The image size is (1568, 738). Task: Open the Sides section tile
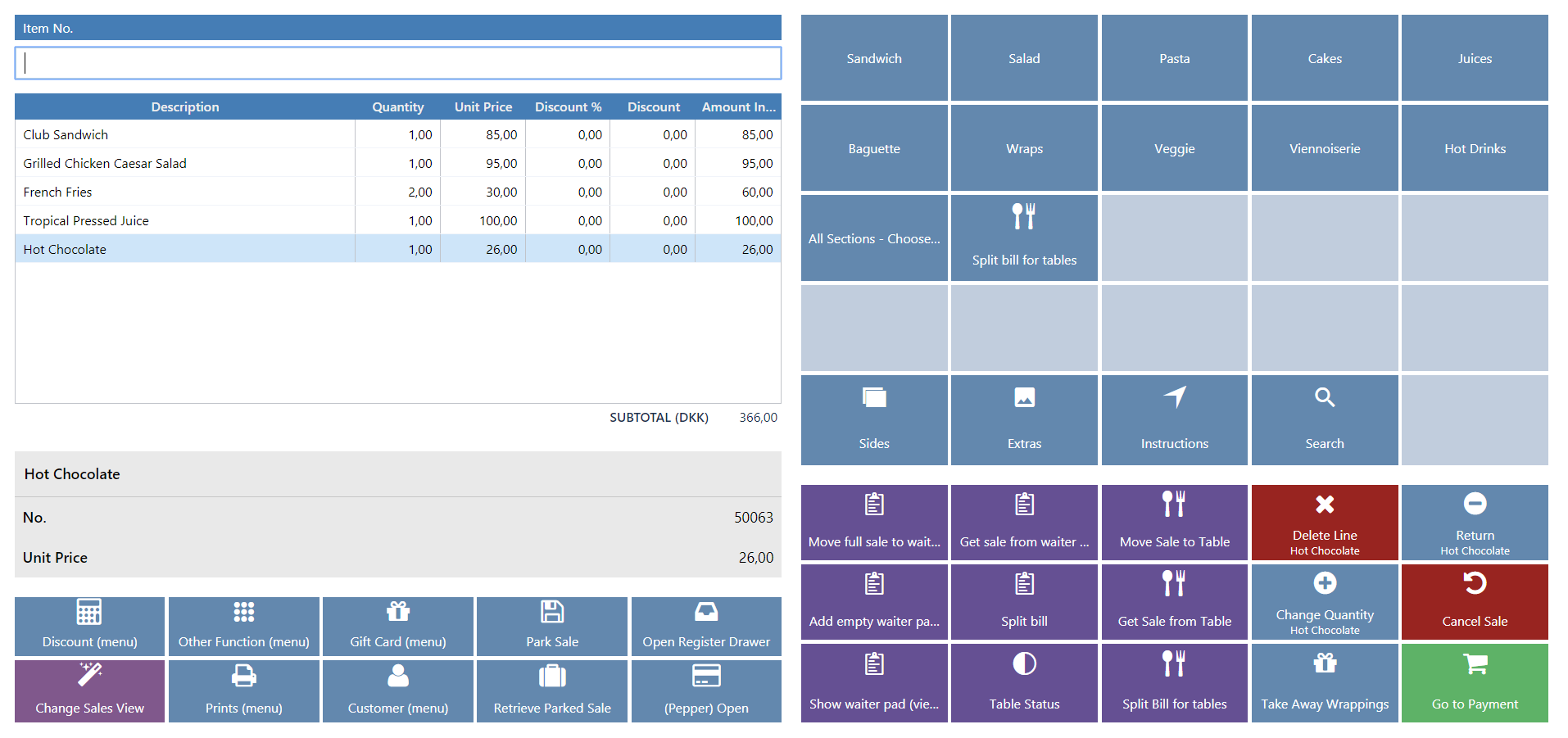pyautogui.click(x=874, y=420)
